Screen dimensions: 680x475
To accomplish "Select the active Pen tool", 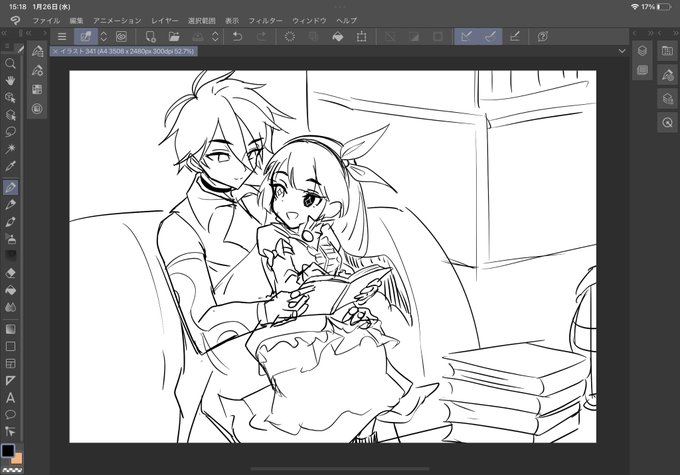I will click(10, 187).
